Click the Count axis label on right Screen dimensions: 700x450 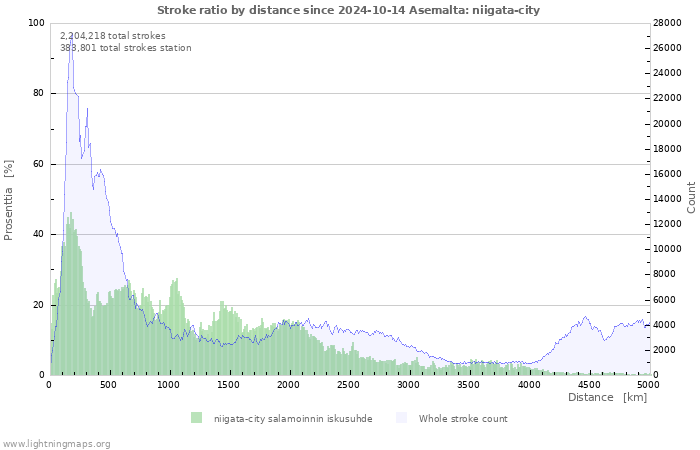tap(691, 198)
